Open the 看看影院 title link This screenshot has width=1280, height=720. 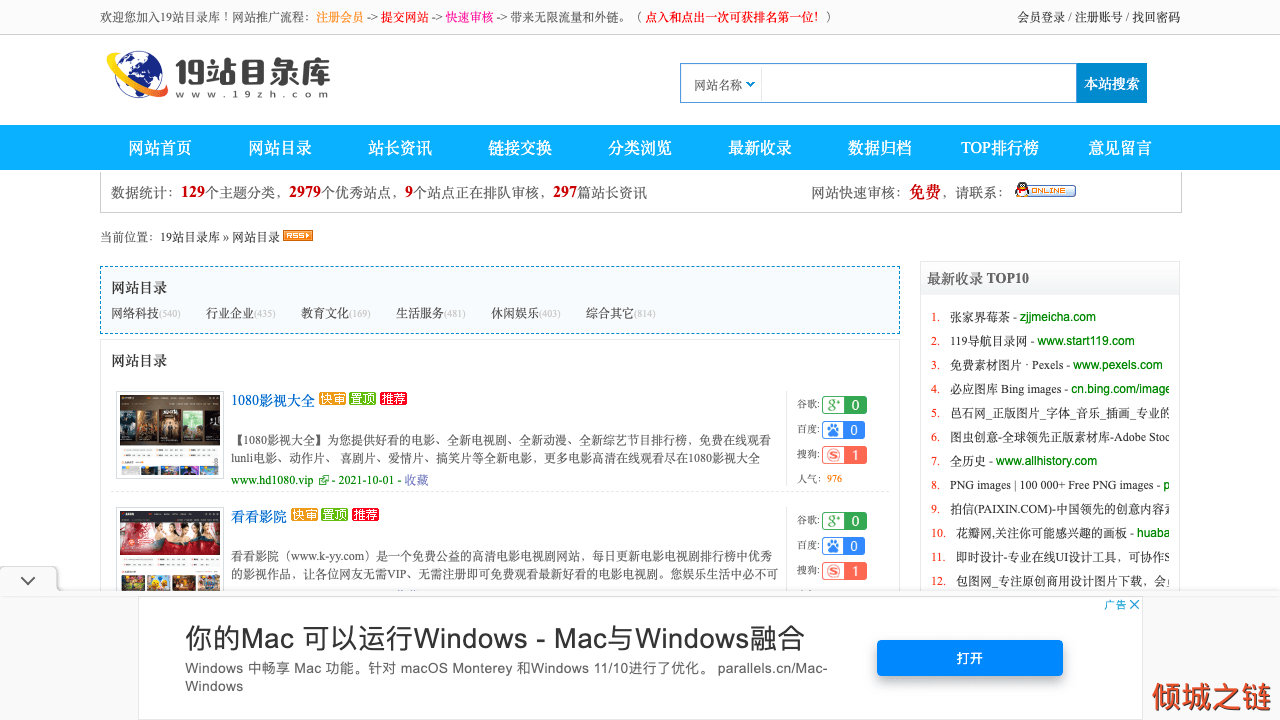click(259, 516)
